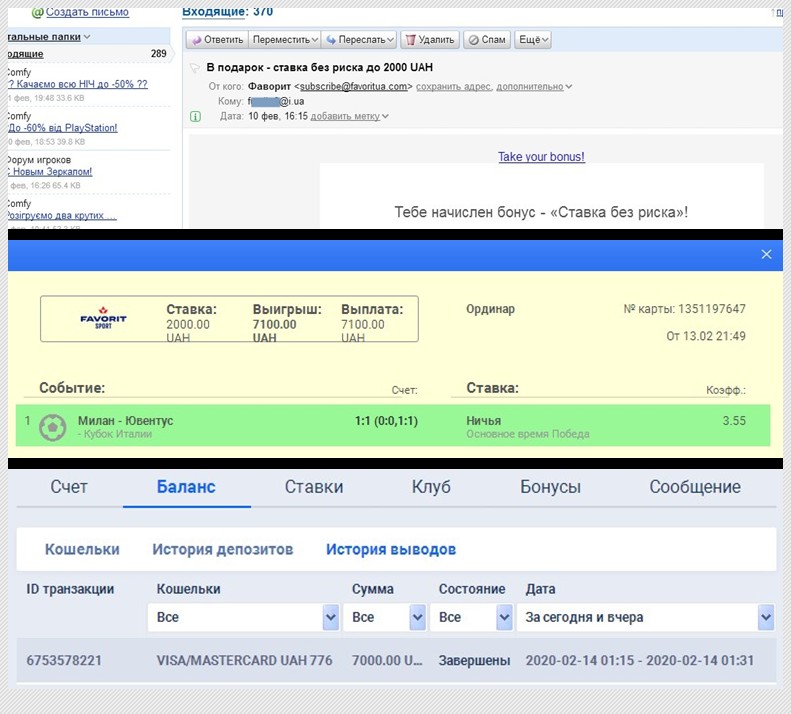The height and width of the screenshot is (714, 791).
Task: Open the Сумма filter dropdown
Action: click(x=384, y=617)
